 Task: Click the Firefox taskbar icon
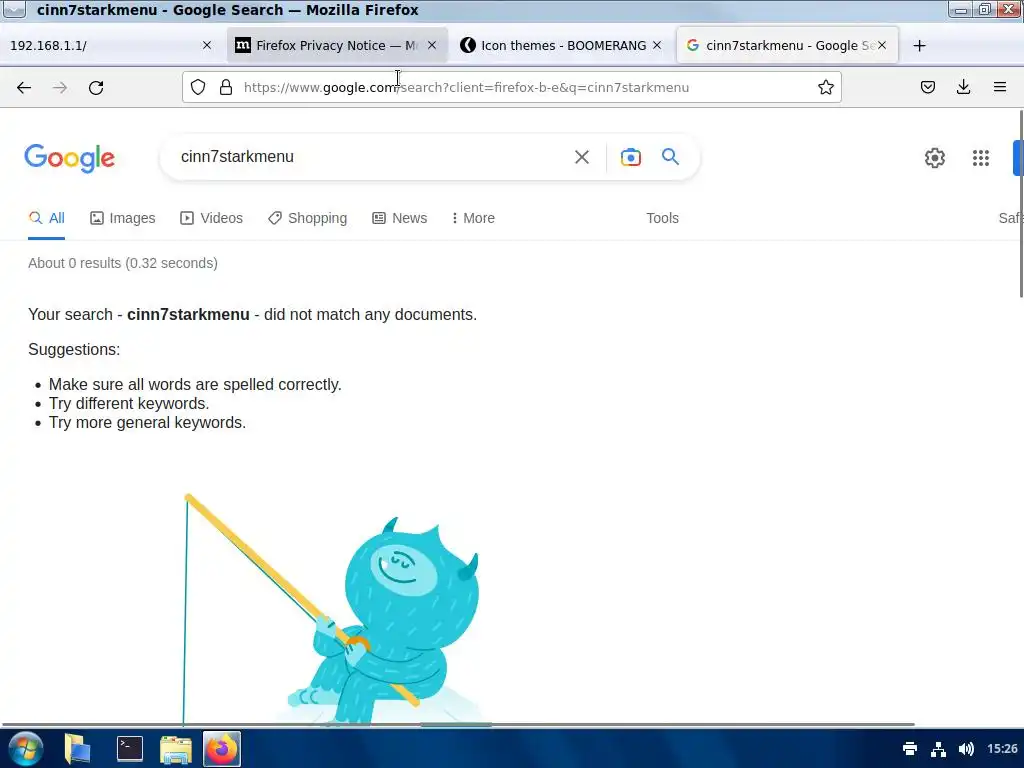pos(222,749)
